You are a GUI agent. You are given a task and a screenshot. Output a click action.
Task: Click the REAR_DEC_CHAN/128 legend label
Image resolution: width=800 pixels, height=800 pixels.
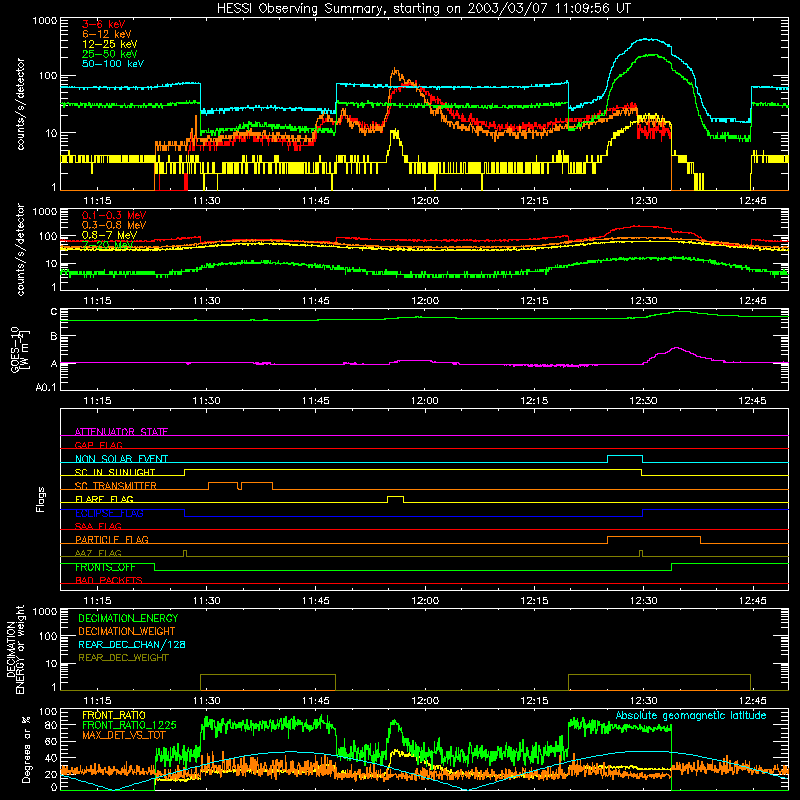(x=132, y=644)
